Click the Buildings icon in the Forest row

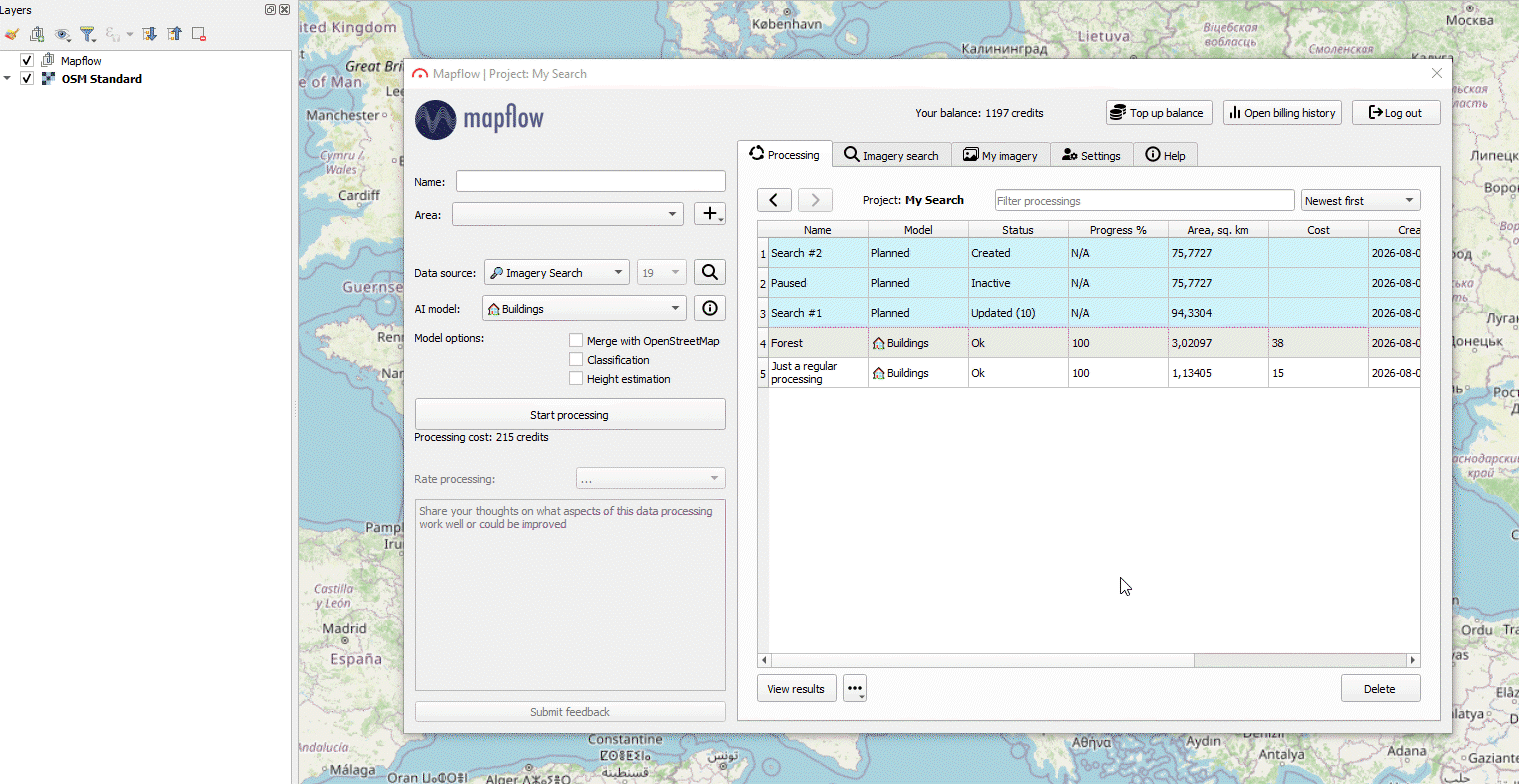point(879,343)
